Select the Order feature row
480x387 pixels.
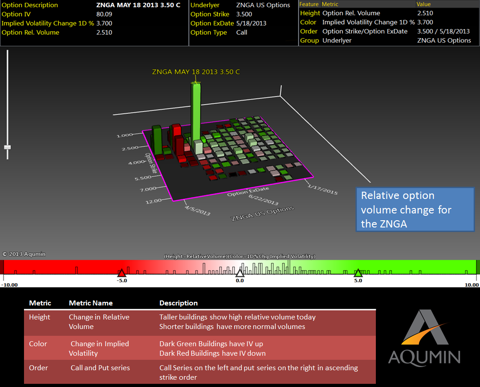[389, 31]
